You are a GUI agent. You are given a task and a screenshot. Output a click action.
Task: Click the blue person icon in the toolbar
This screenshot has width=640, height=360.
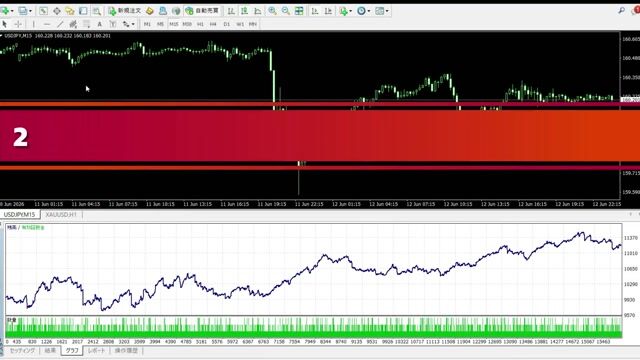163,11
